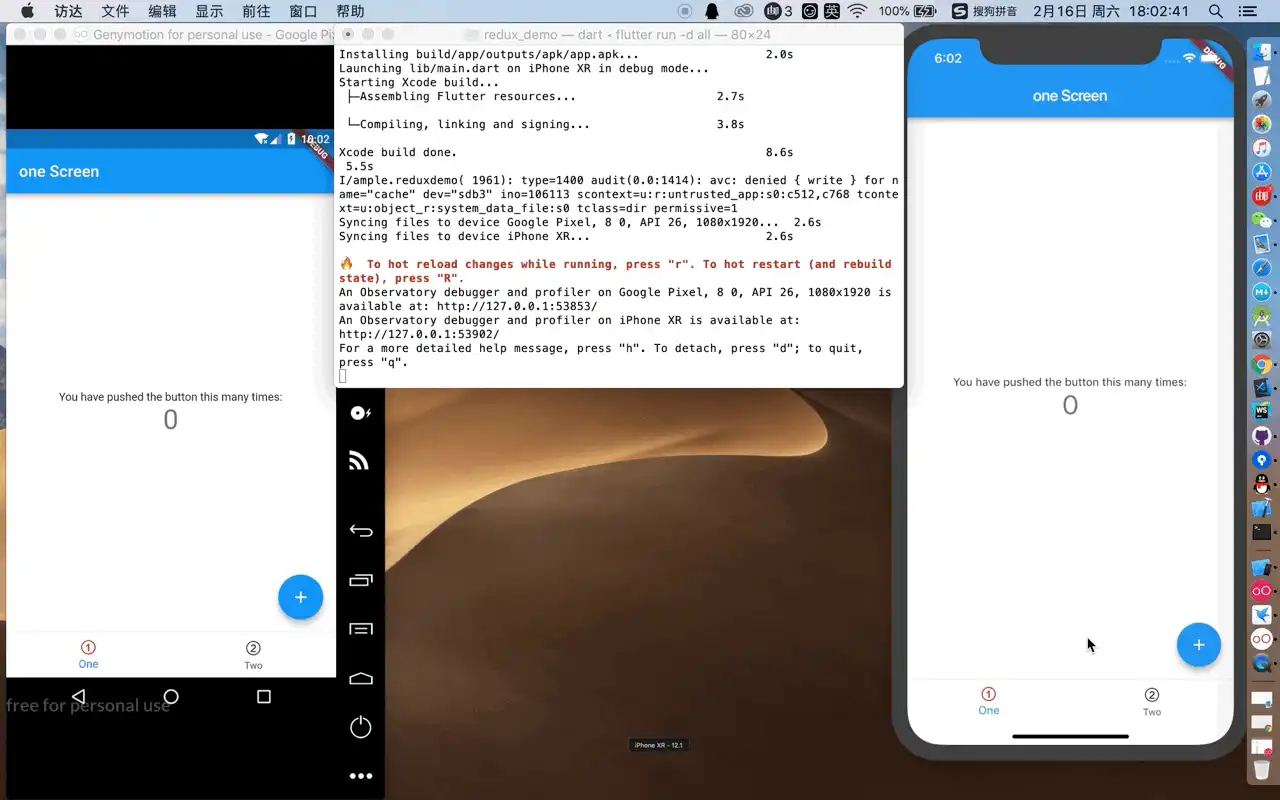The image size is (1280, 800).
Task: Open Terminal in the Dock
Action: (x=1262, y=532)
